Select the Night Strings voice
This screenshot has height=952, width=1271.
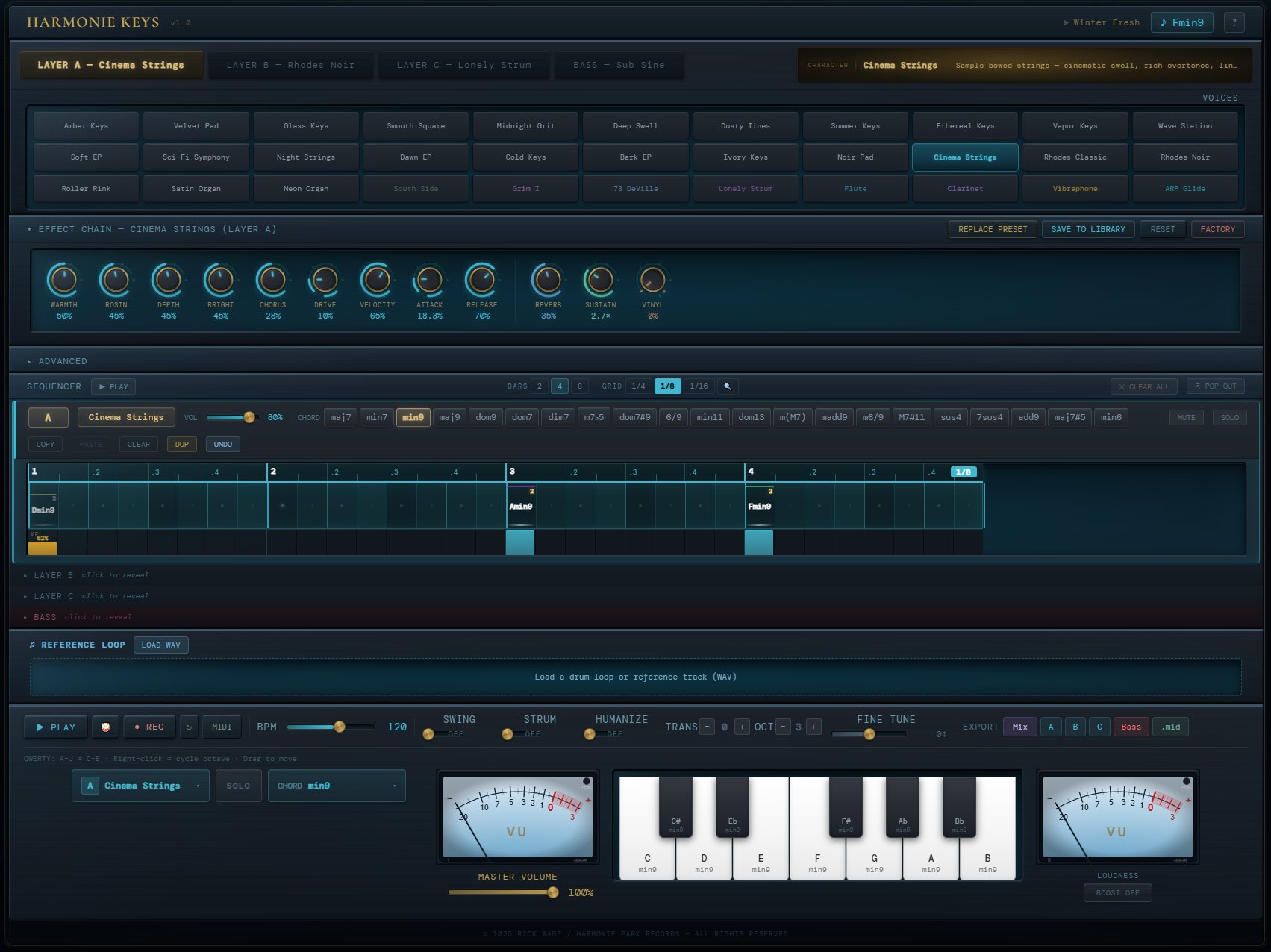point(305,157)
